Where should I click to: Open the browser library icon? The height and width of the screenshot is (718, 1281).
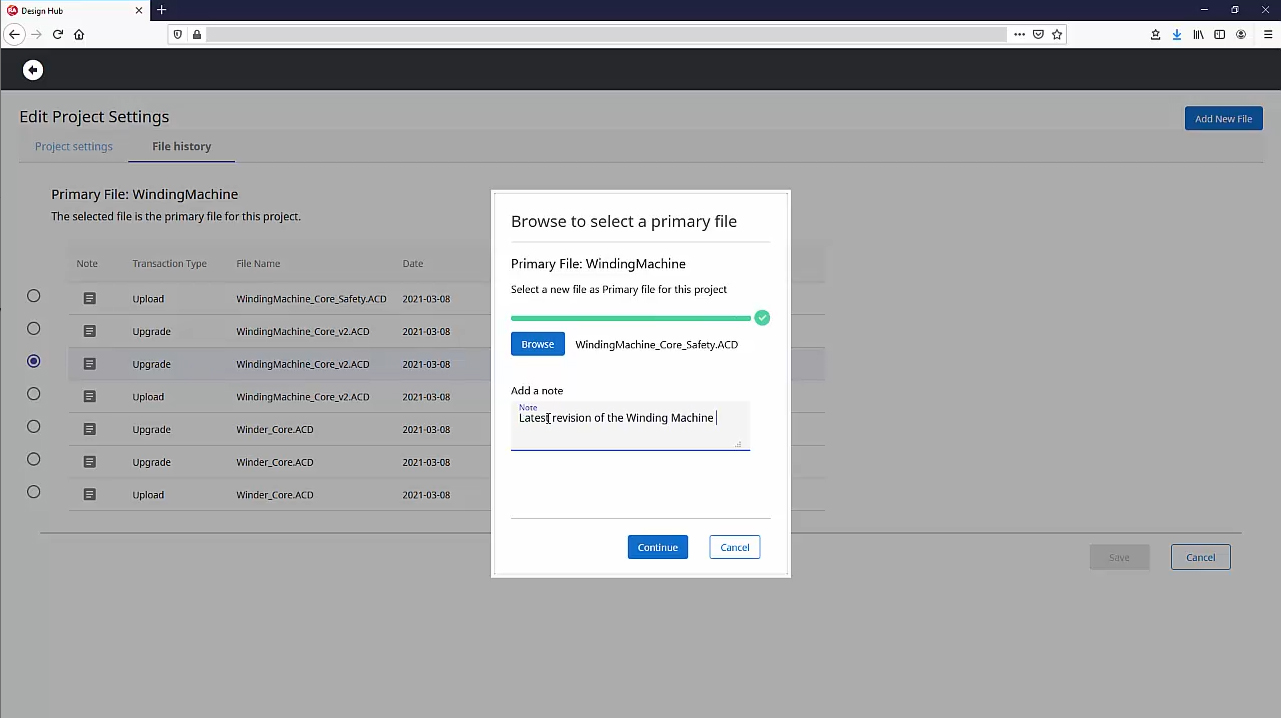point(1198,34)
